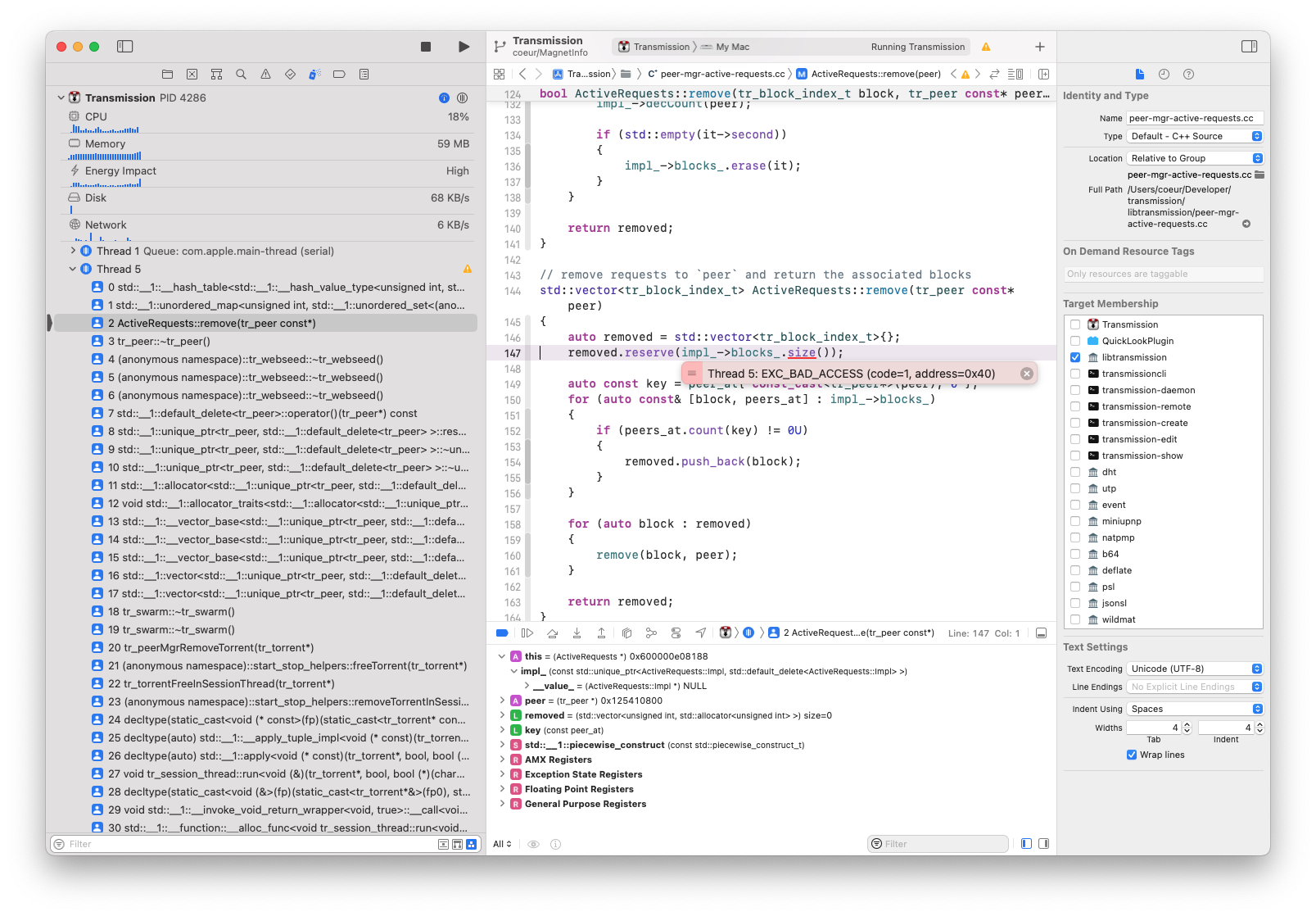Open the Breakpoint navigator

click(x=339, y=74)
